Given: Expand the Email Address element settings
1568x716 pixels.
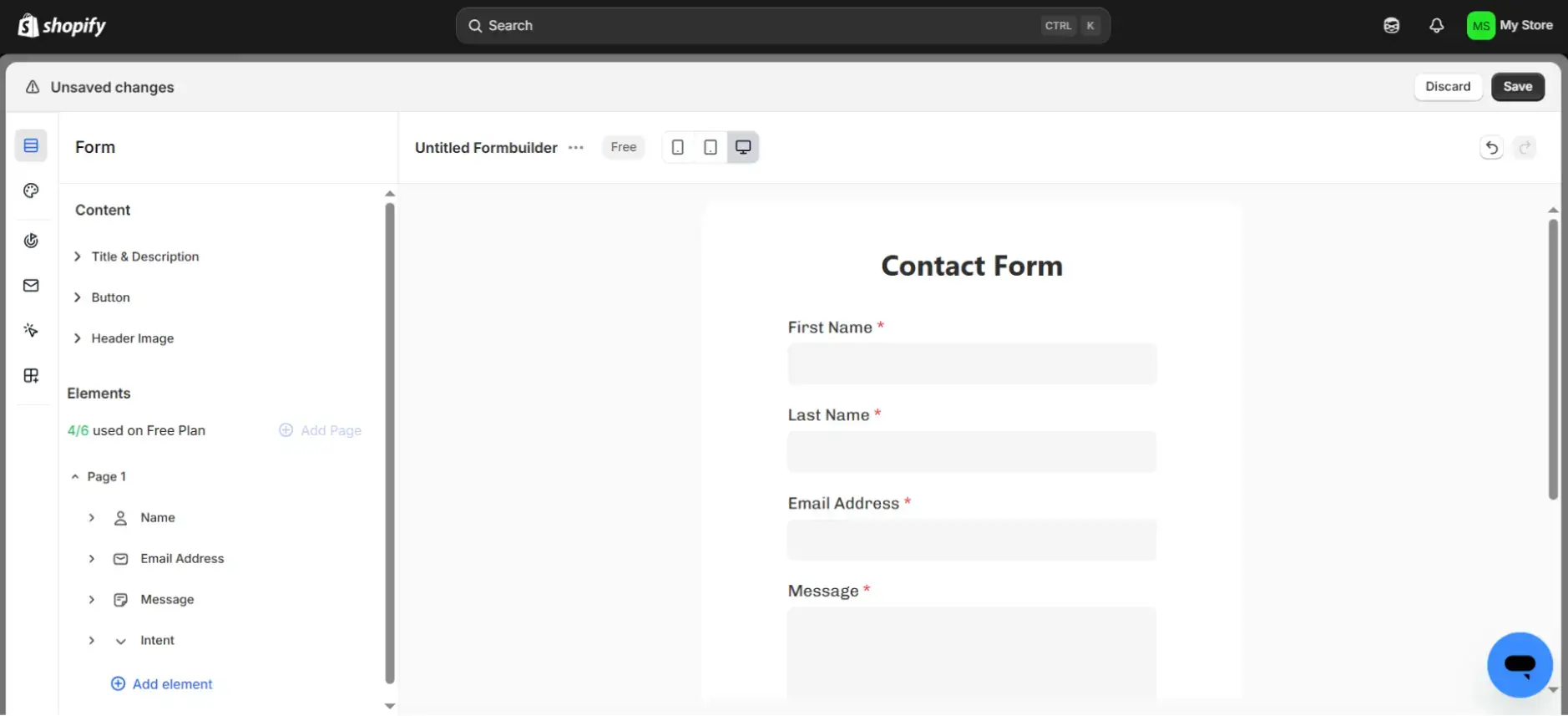Looking at the screenshot, I should click(x=92, y=559).
